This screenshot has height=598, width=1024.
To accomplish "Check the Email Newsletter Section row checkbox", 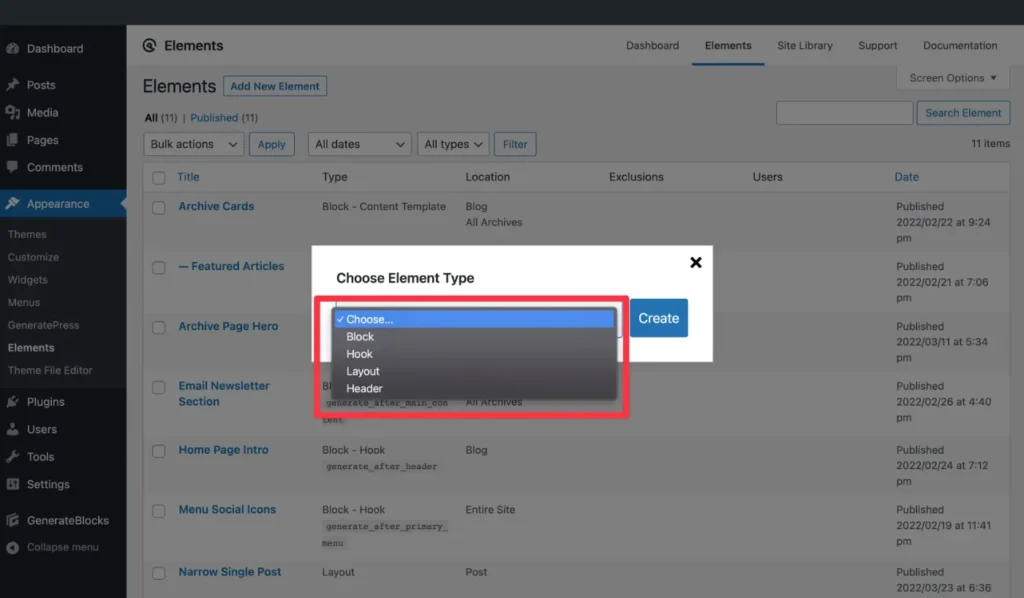I will 159,387.
